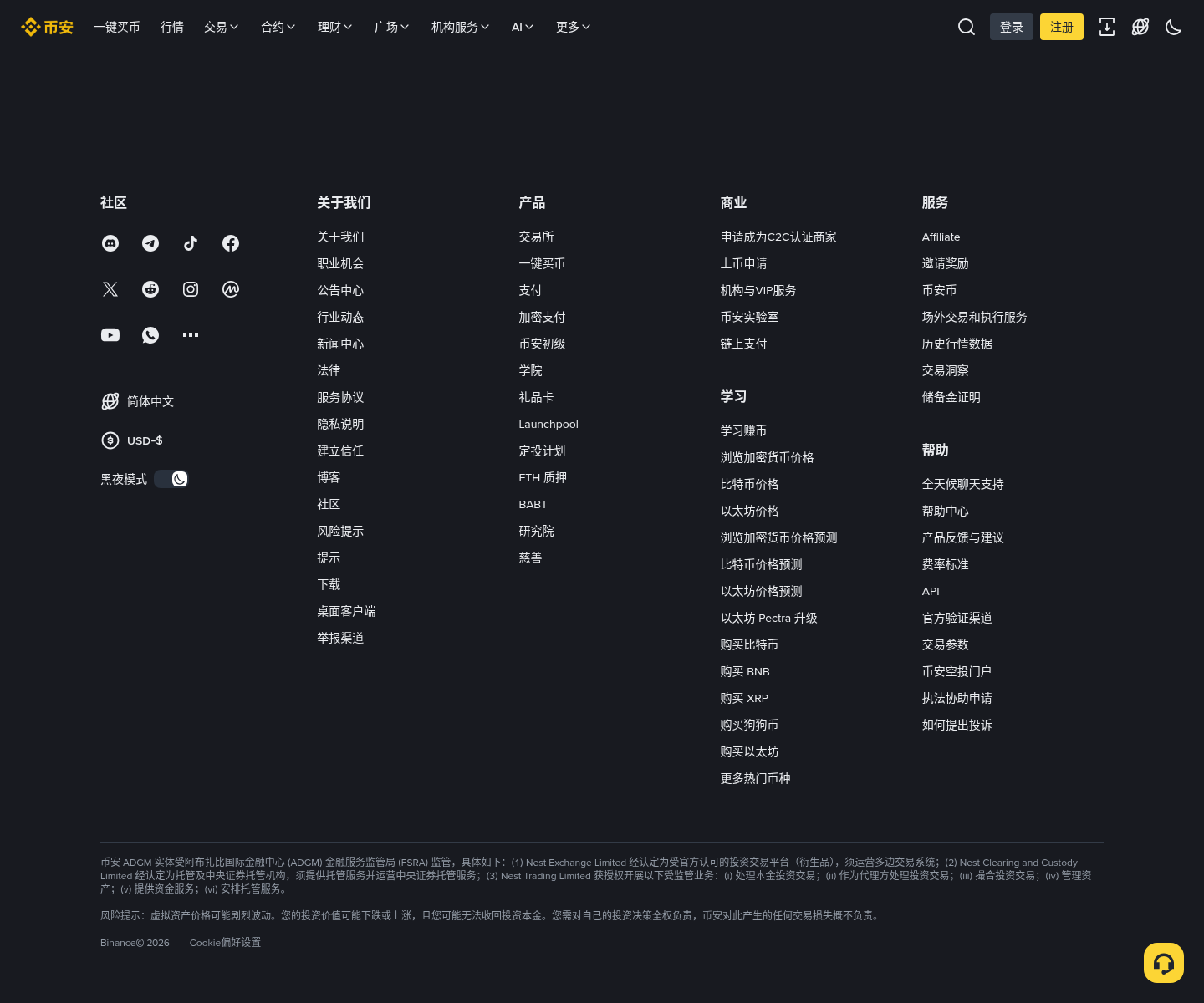
Task: Open language globe icon in header
Action: [1140, 27]
